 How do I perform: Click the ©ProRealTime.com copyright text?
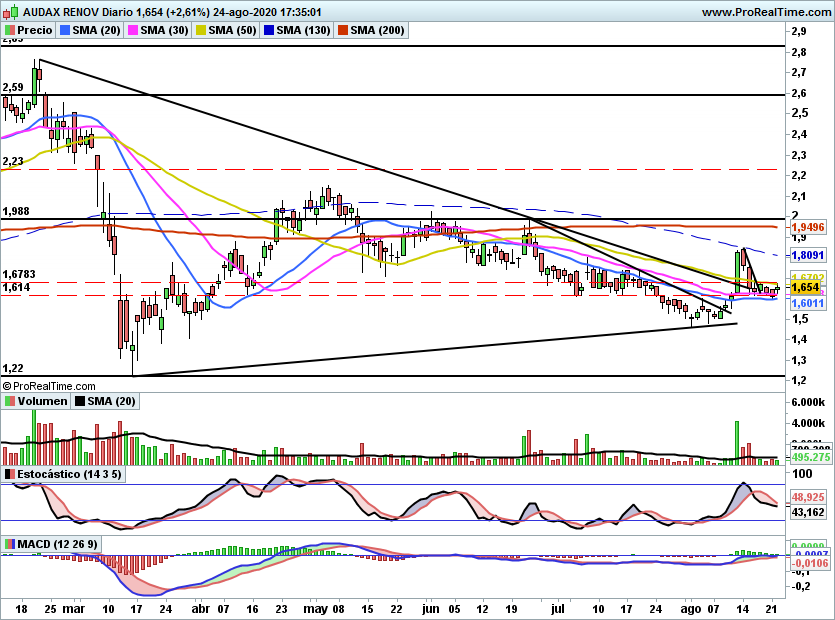49,386
